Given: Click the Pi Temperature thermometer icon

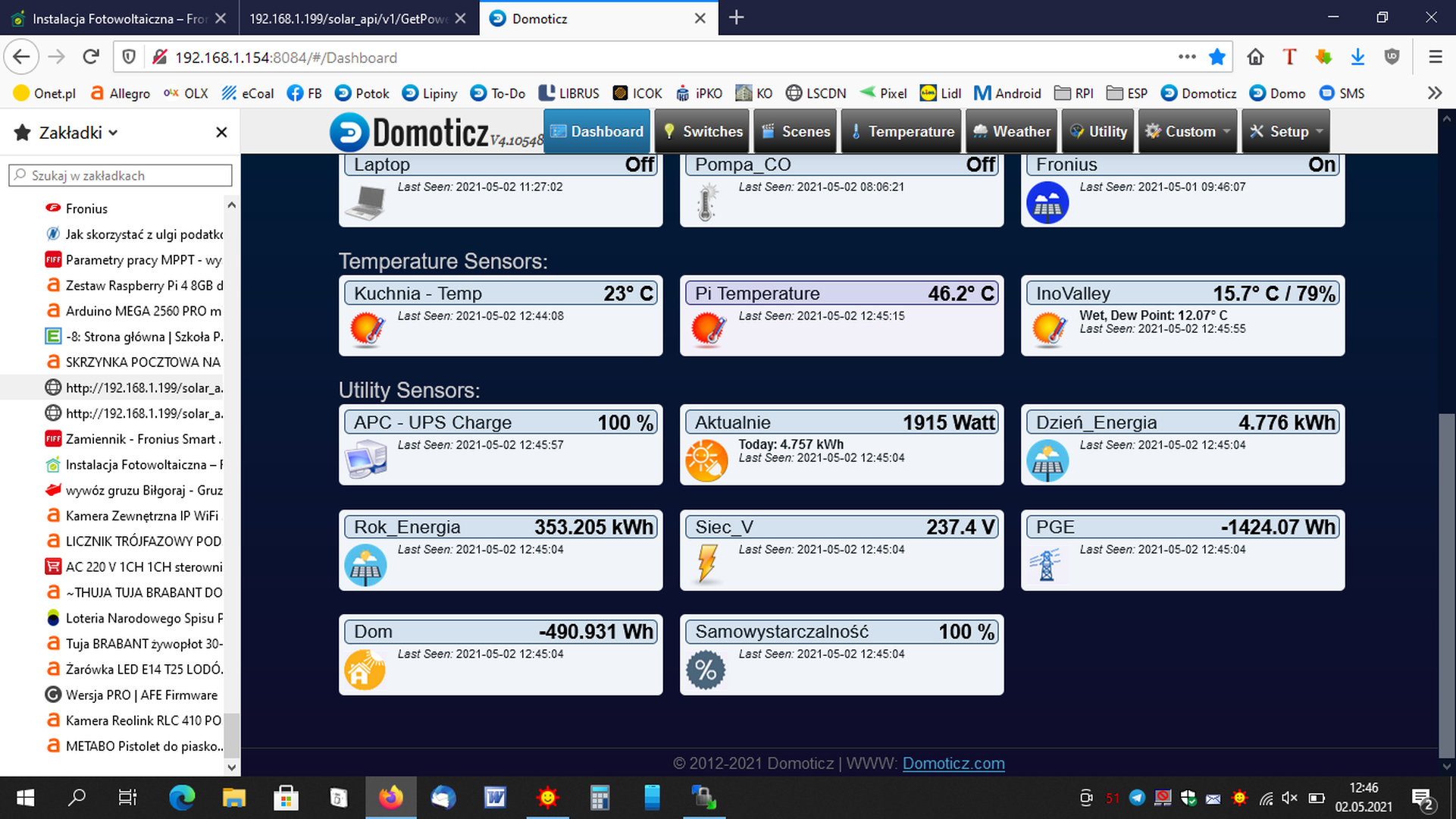Looking at the screenshot, I should (708, 330).
